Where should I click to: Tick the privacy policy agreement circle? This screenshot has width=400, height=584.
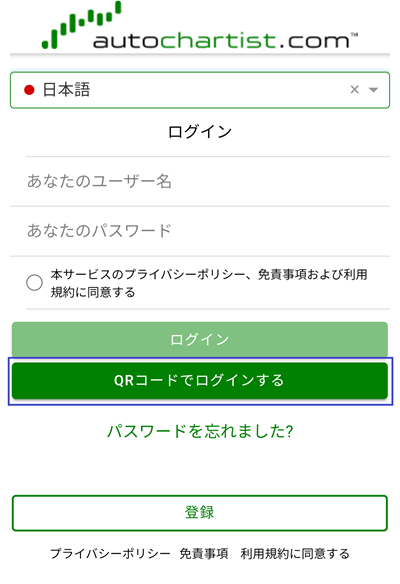pos(34,283)
